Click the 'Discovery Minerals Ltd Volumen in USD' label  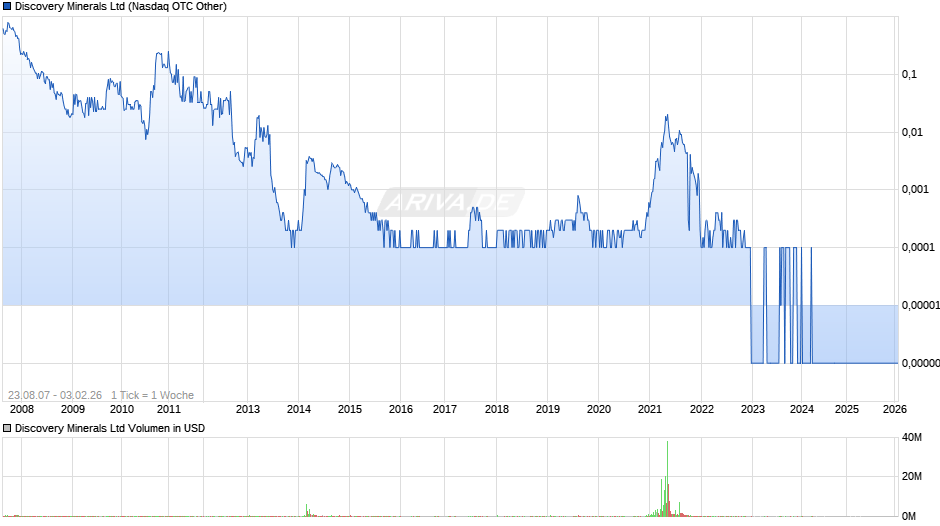point(110,428)
